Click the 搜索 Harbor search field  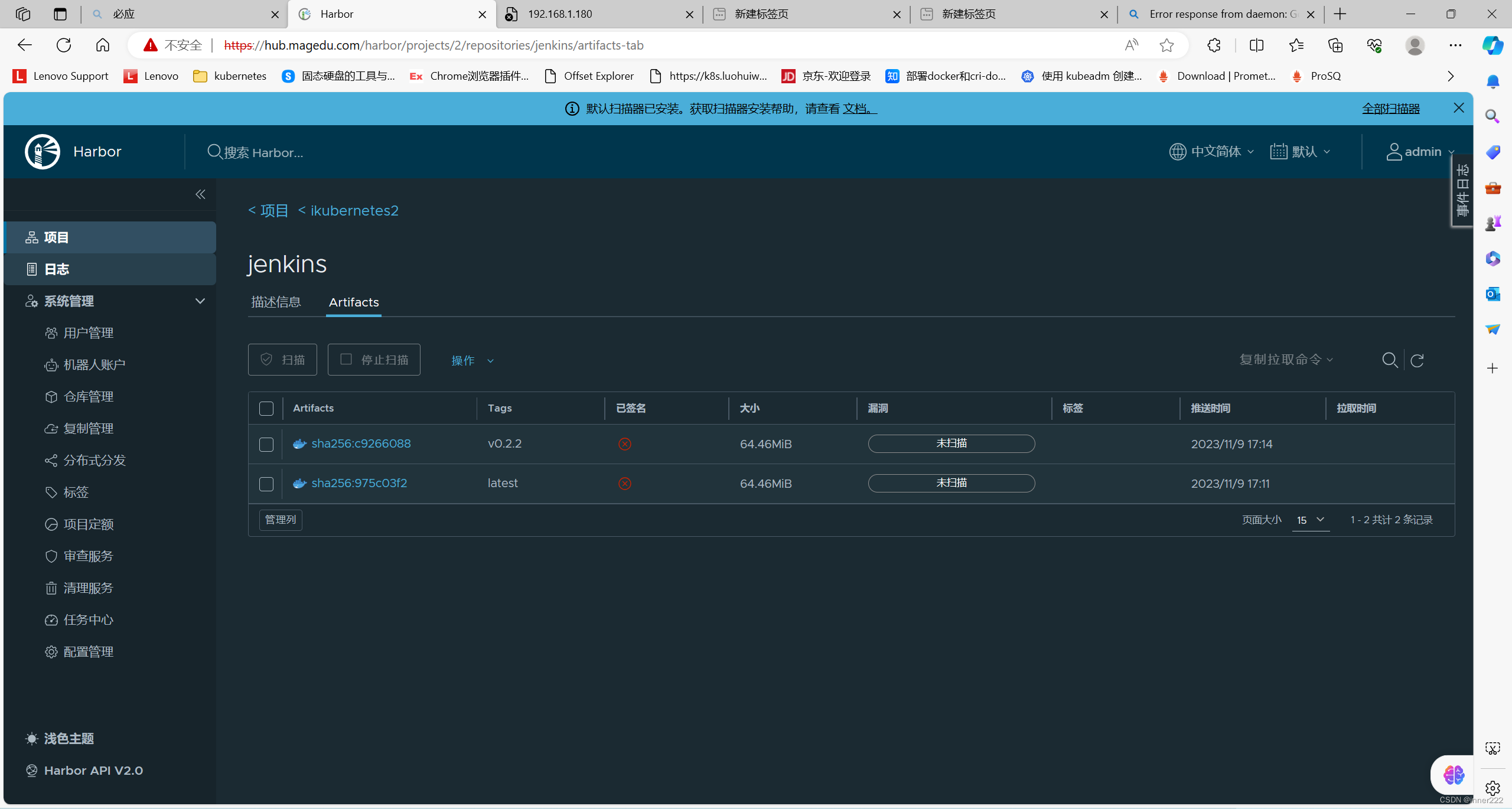point(263,152)
